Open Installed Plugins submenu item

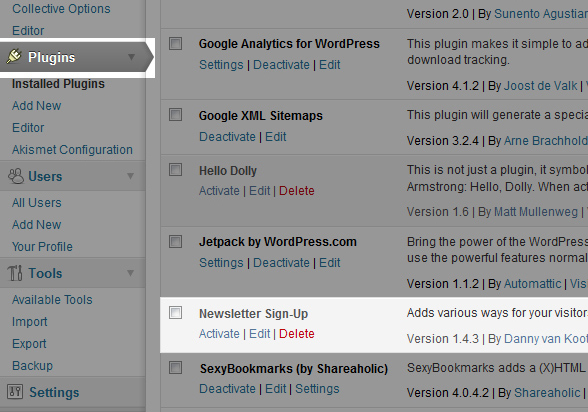(58, 84)
